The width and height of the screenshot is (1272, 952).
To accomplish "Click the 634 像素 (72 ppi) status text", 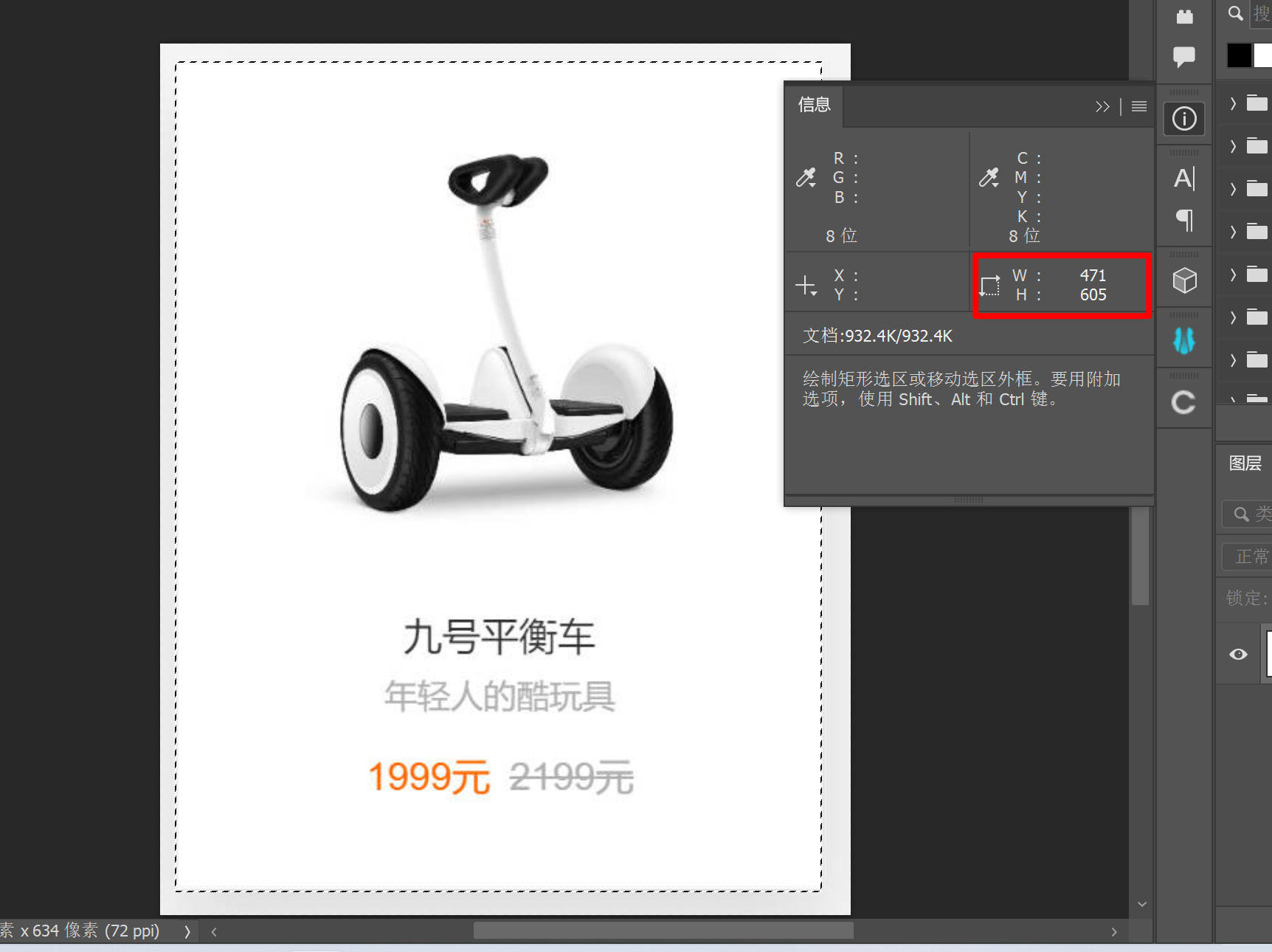I will point(96,931).
